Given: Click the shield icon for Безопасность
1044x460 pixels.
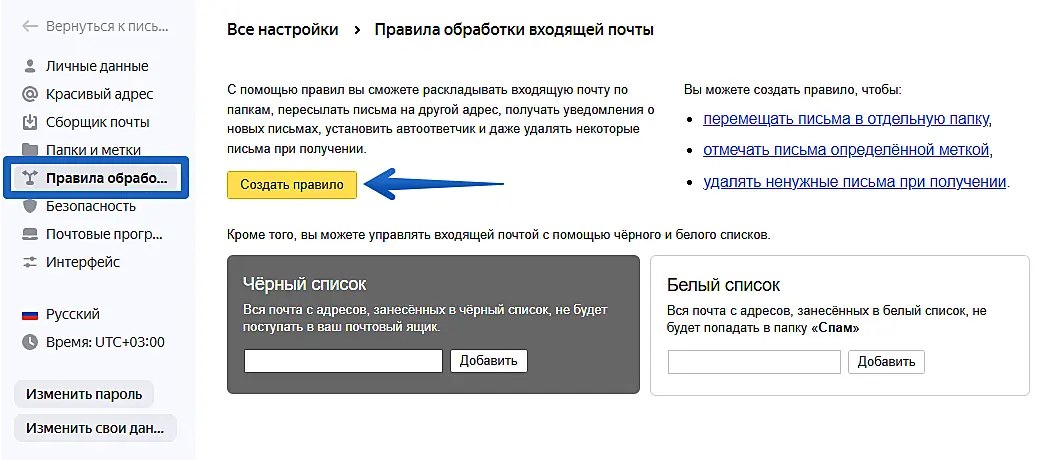Looking at the screenshot, I should (29, 206).
